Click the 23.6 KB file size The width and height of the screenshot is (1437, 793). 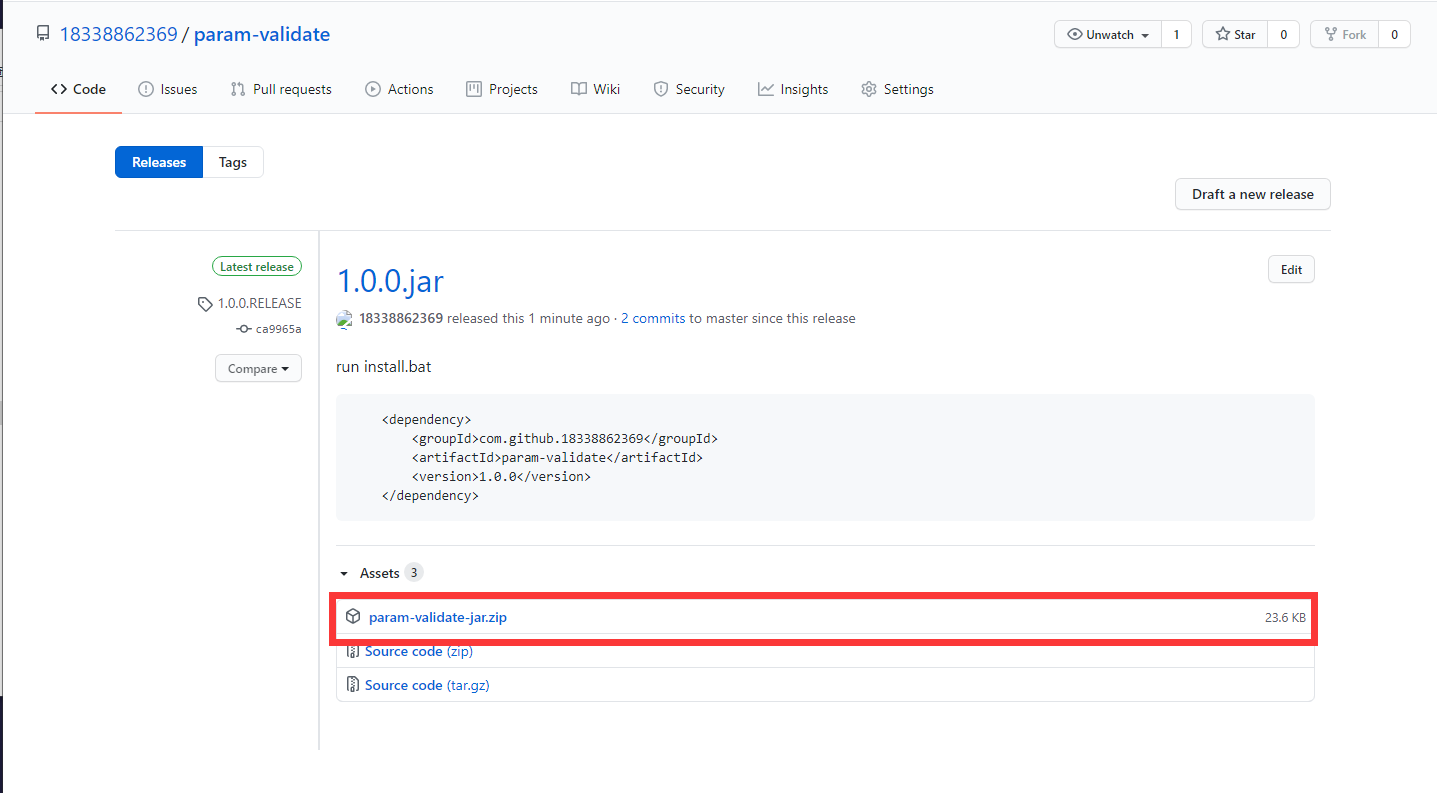point(1285,617)
